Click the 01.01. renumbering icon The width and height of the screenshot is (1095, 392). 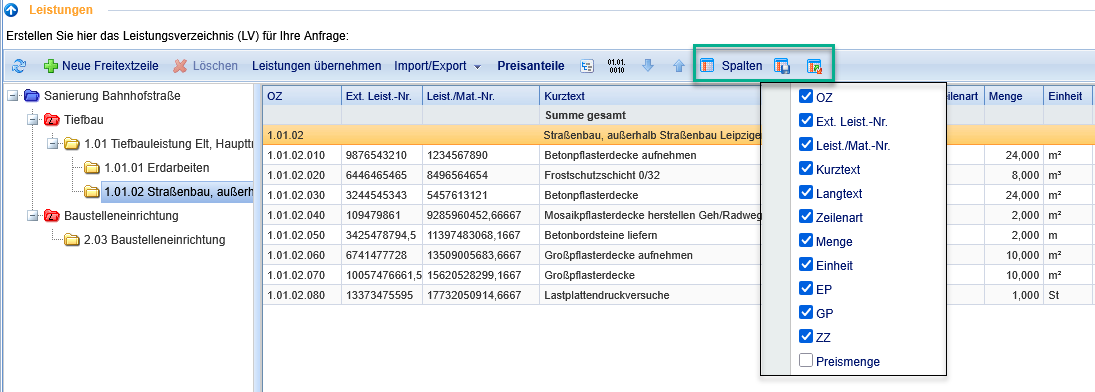tap(617, 66)
